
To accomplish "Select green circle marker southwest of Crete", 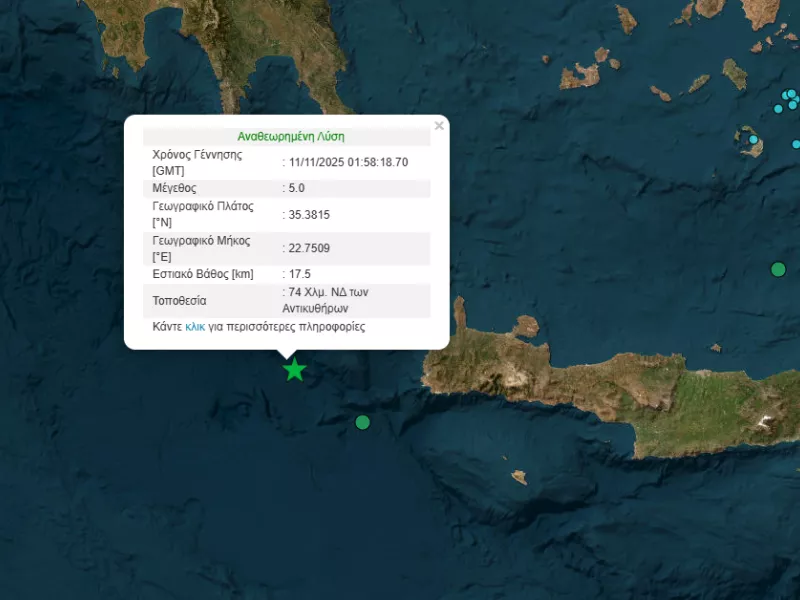I will pyautogui.click(x=363, y=422).
